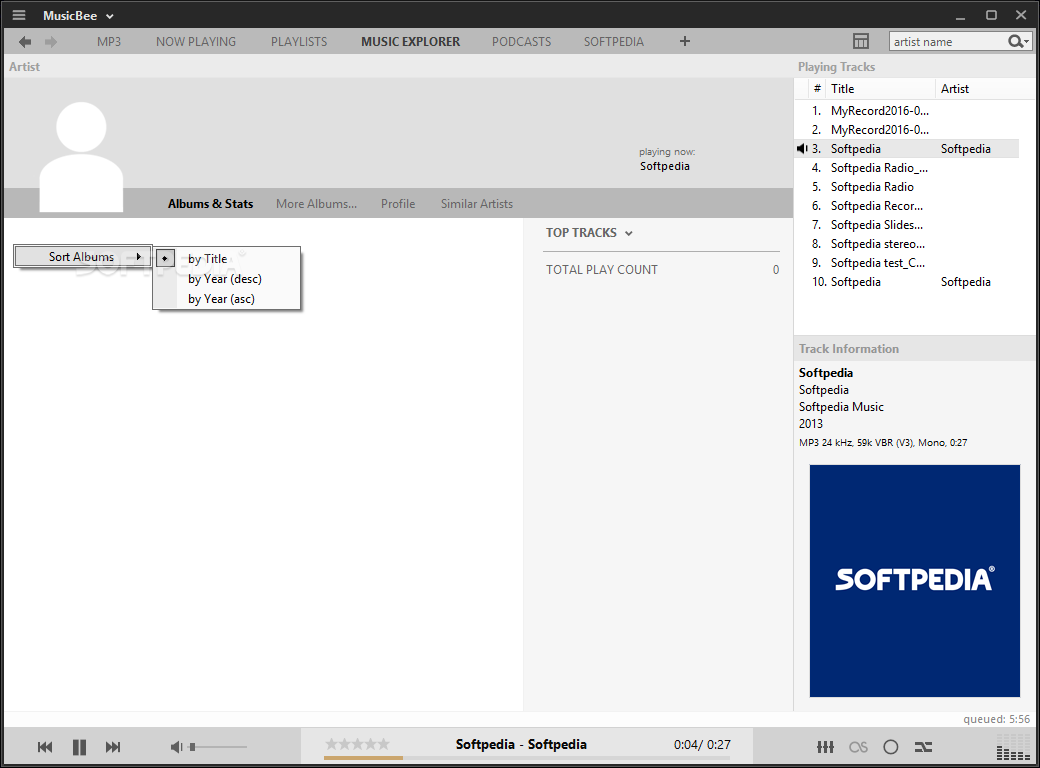Pause playback
The width and height of the screenshot is (1040, 768).
click(x=79, y=747)
